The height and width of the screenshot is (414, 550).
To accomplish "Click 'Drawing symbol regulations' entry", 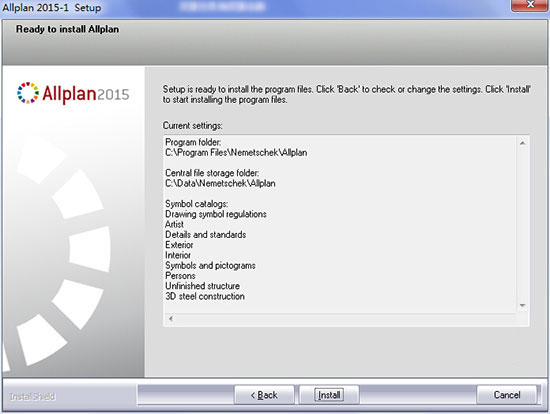I will (216, 214).
